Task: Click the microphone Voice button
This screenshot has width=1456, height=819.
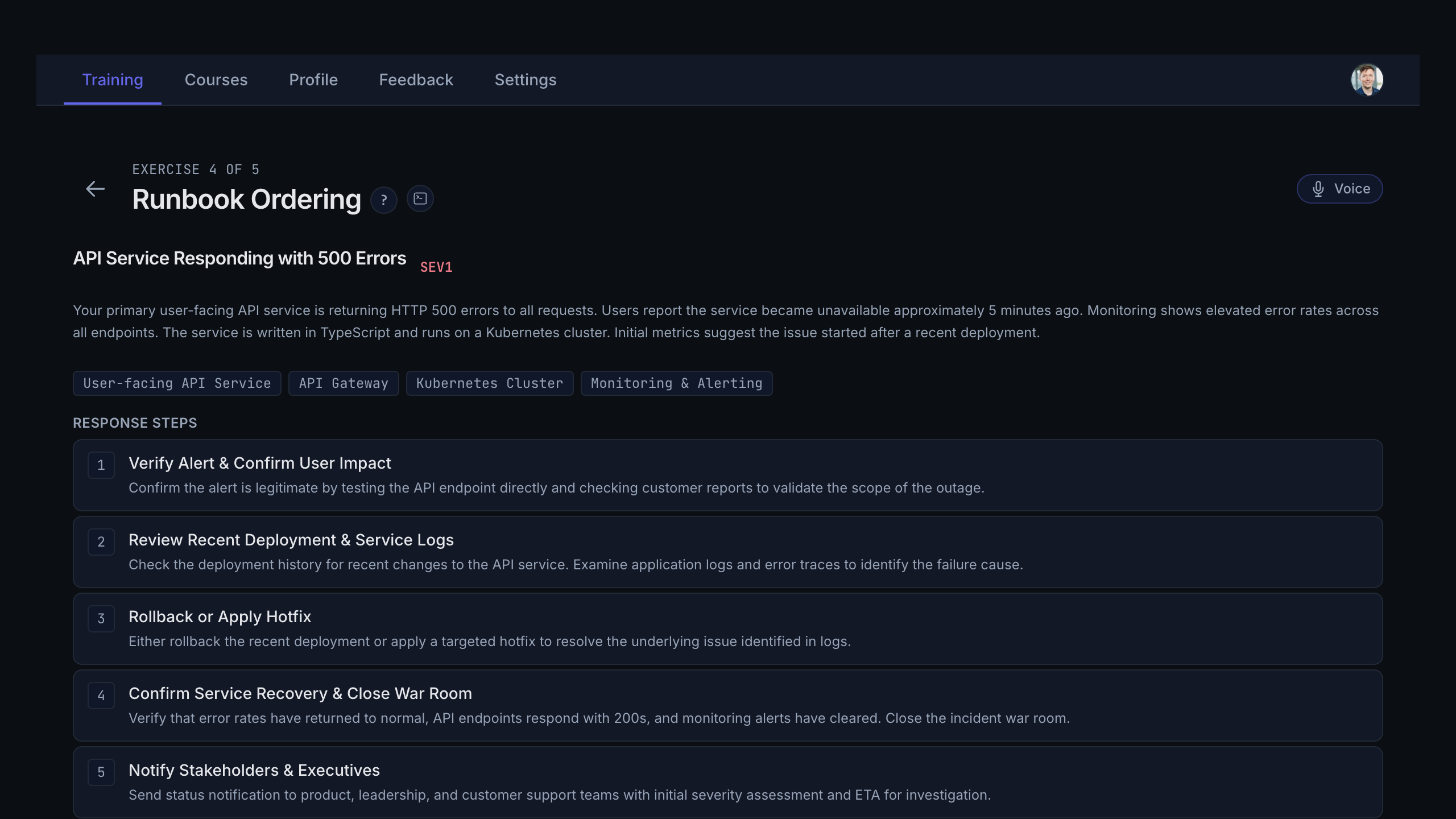Action: pyautogui.click(x=1339, y=189)
